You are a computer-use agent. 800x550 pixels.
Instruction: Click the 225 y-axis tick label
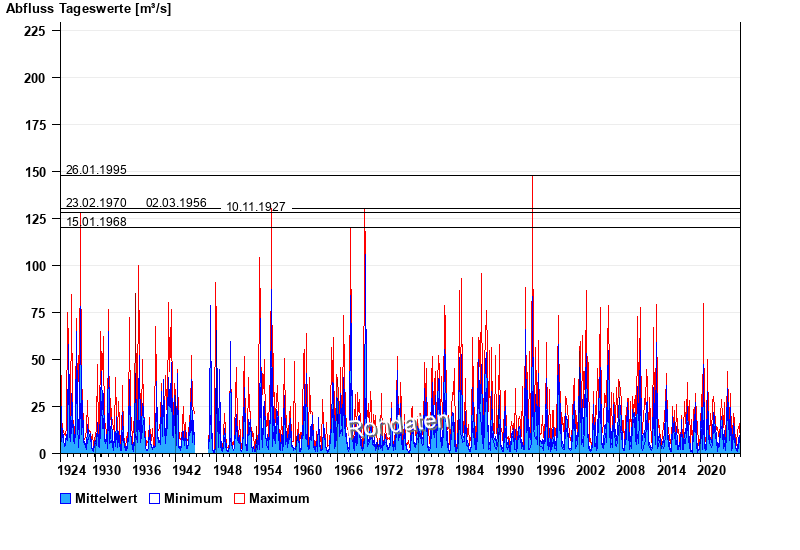(37, 31)
